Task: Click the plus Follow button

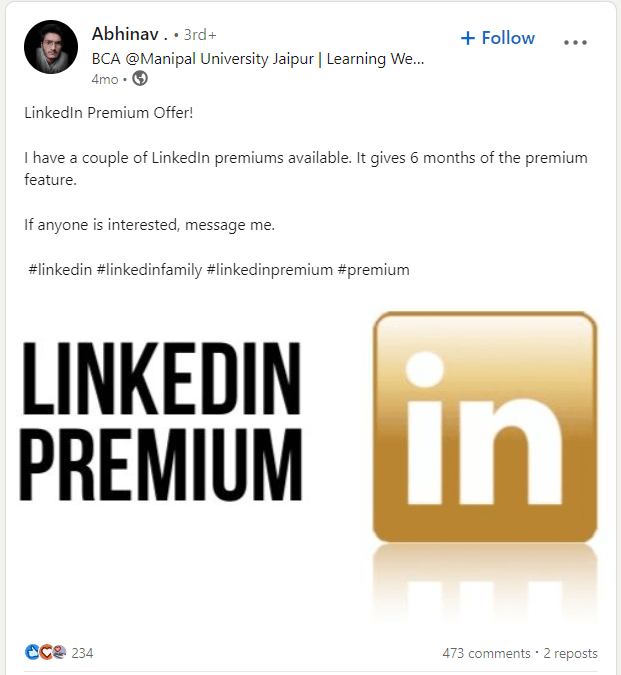Action: click(x=497, y=38)
